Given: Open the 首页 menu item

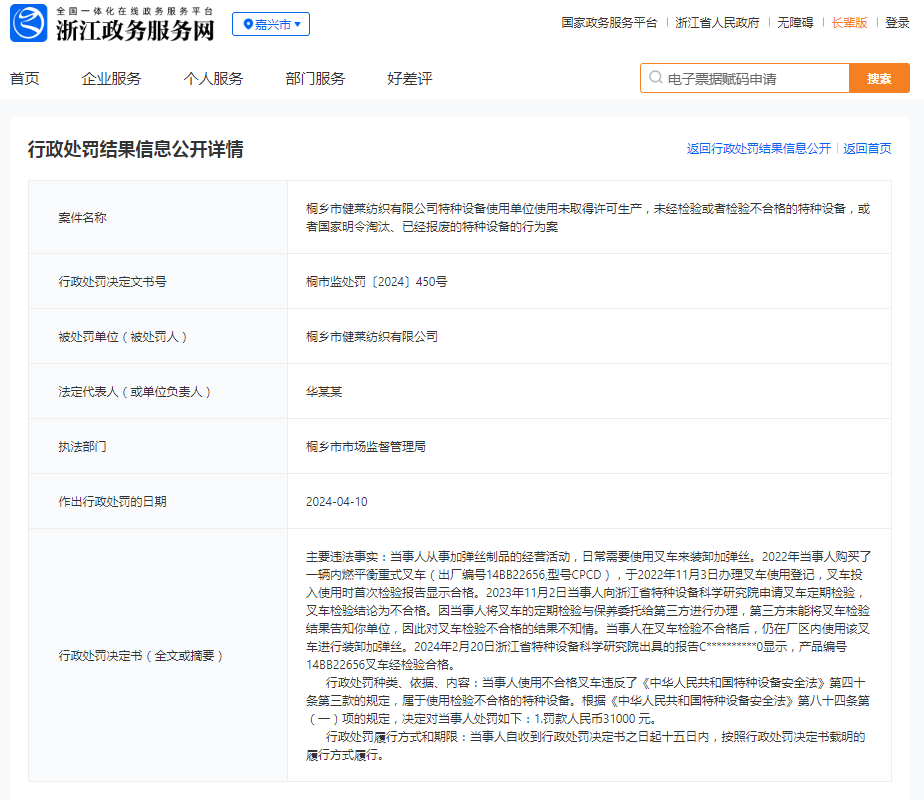Looking at the screenshot, I should coord(25,79).
